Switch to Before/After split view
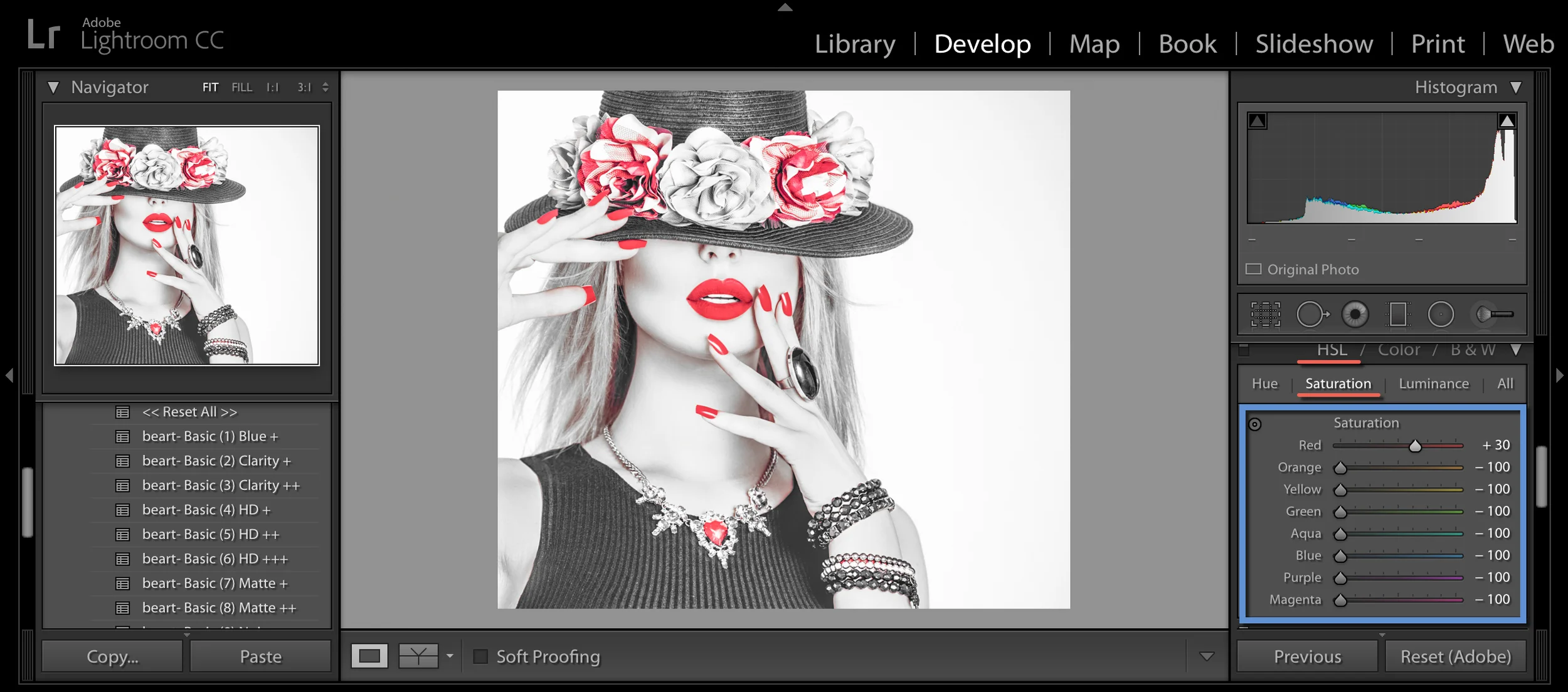 click(418, 656)
